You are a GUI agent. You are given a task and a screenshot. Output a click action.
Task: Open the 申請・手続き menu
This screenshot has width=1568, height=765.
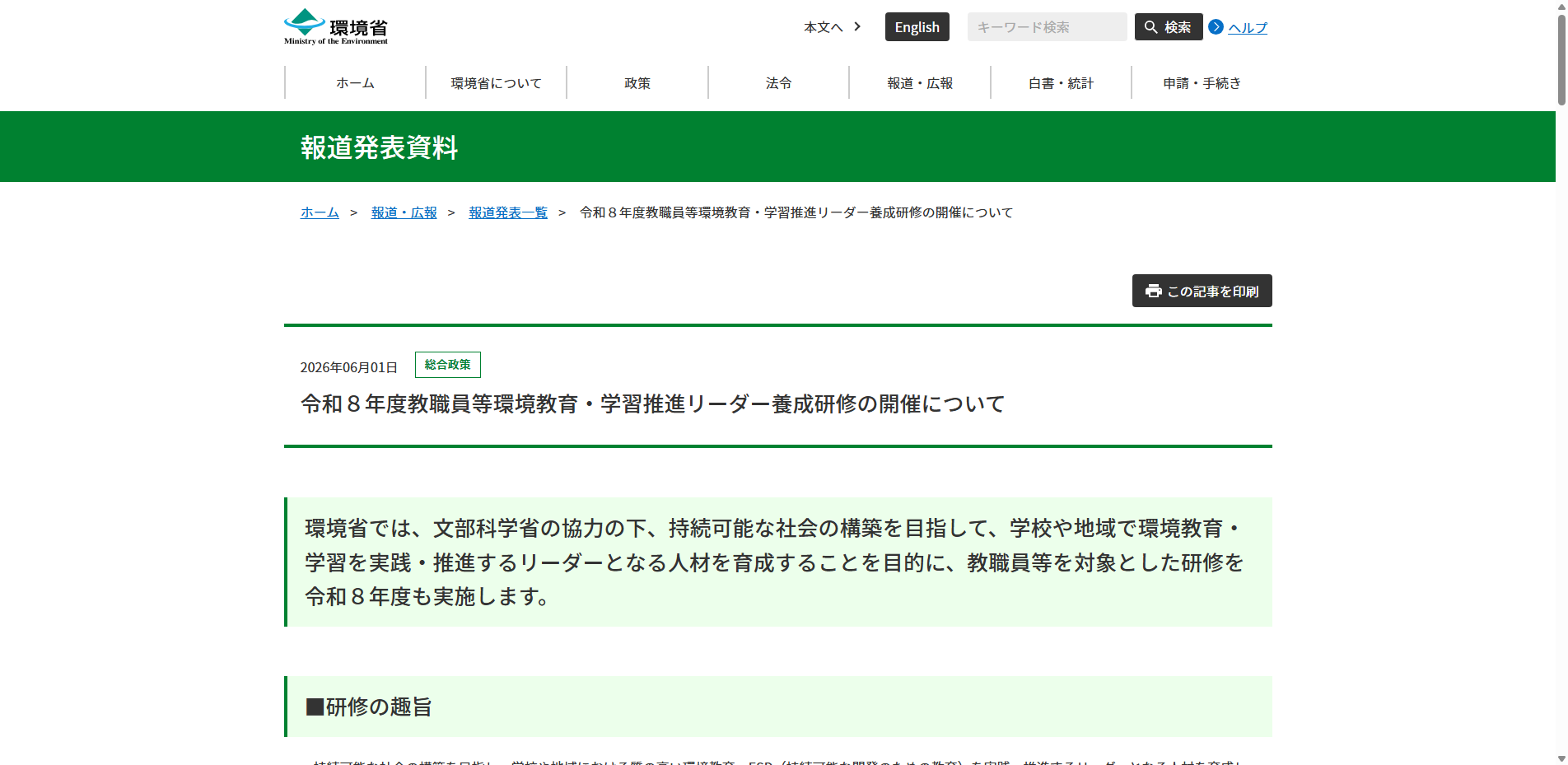pos(1202,83)
